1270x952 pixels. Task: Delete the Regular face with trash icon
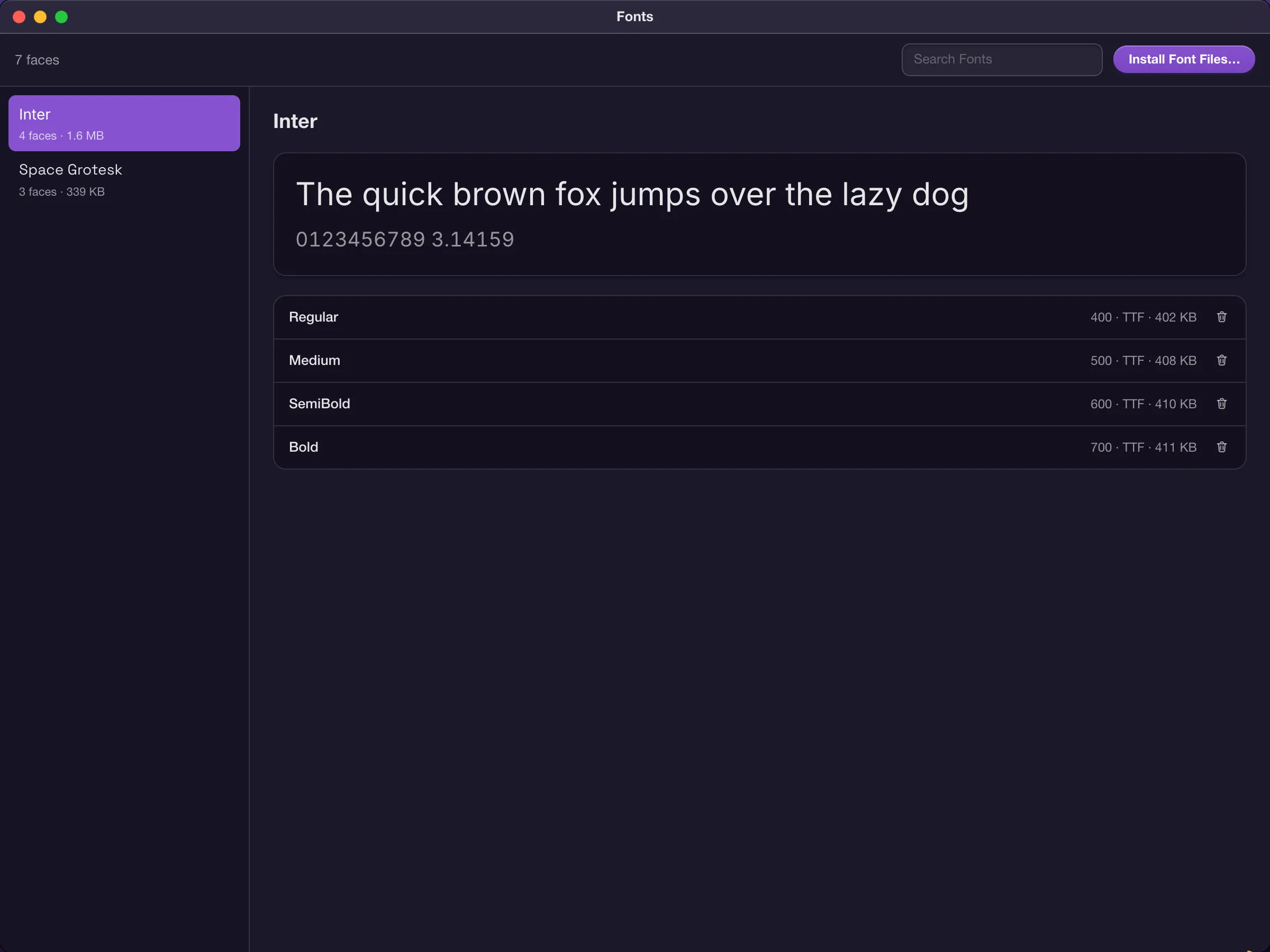[1221, 317]
